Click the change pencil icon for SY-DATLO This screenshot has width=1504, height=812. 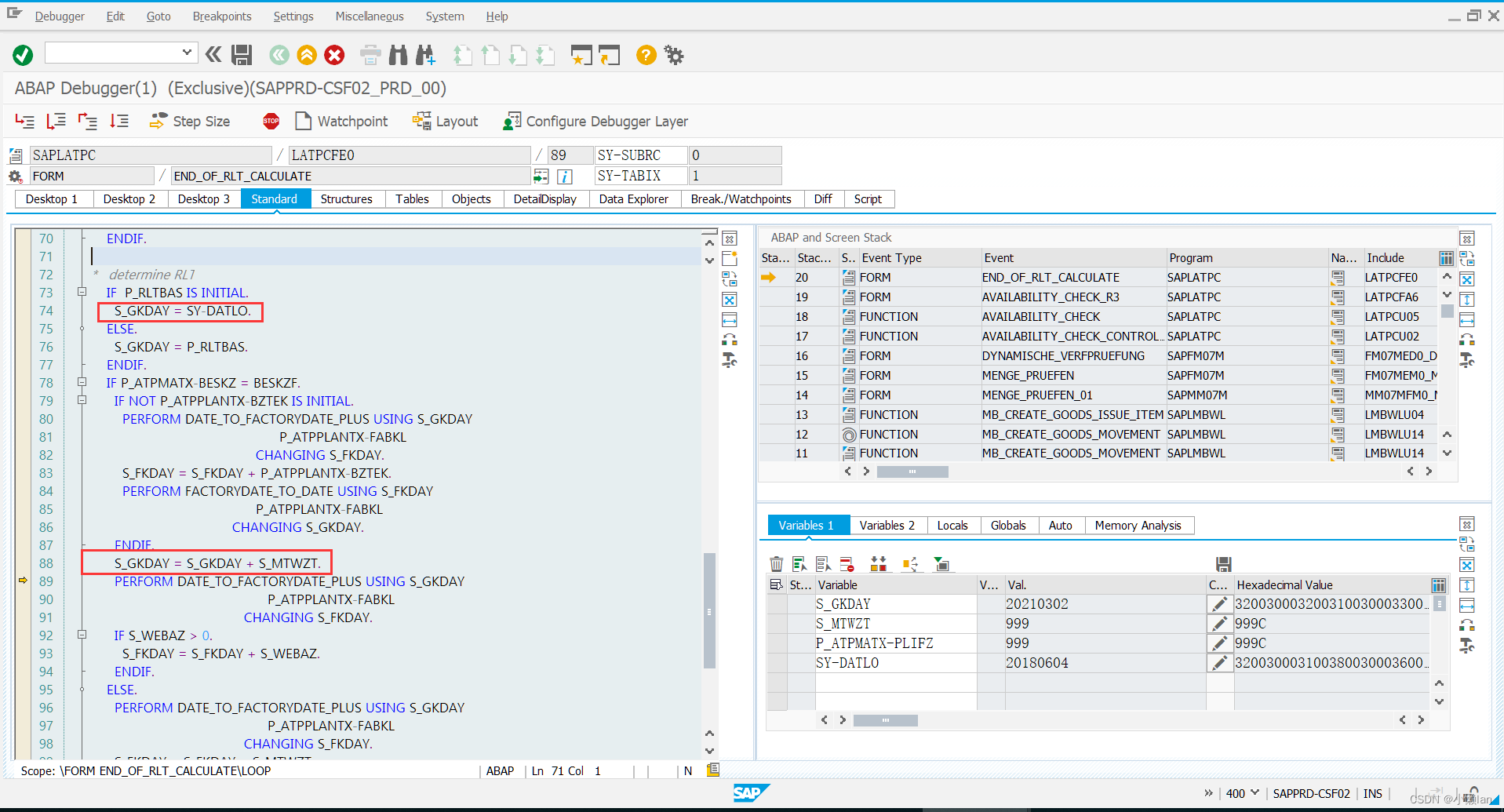pos(1218,663)
